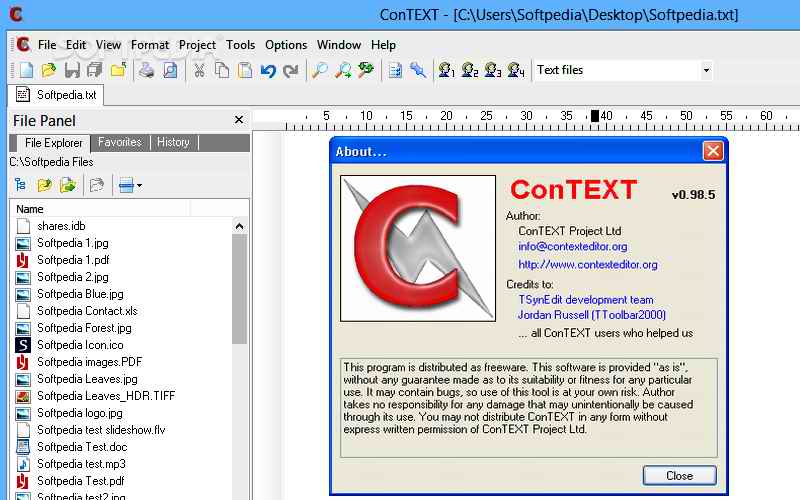This screenshot has width=800, height=500.
Task: Open the Edit menu
Action: click(76, 45)
